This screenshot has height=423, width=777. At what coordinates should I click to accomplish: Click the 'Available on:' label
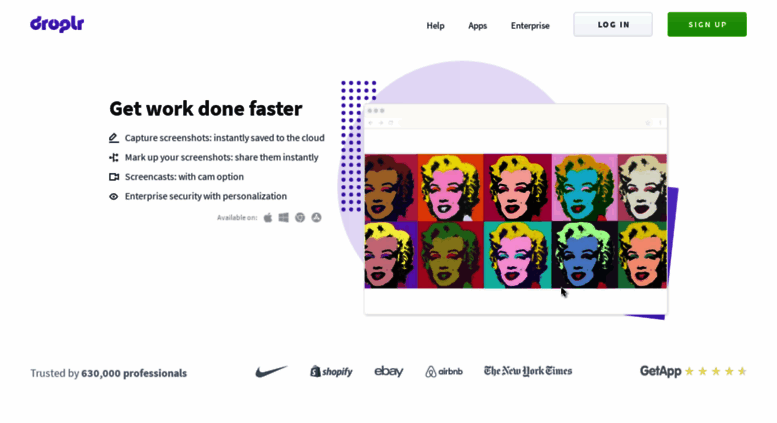pyautogui.click(x=237, y=217)
